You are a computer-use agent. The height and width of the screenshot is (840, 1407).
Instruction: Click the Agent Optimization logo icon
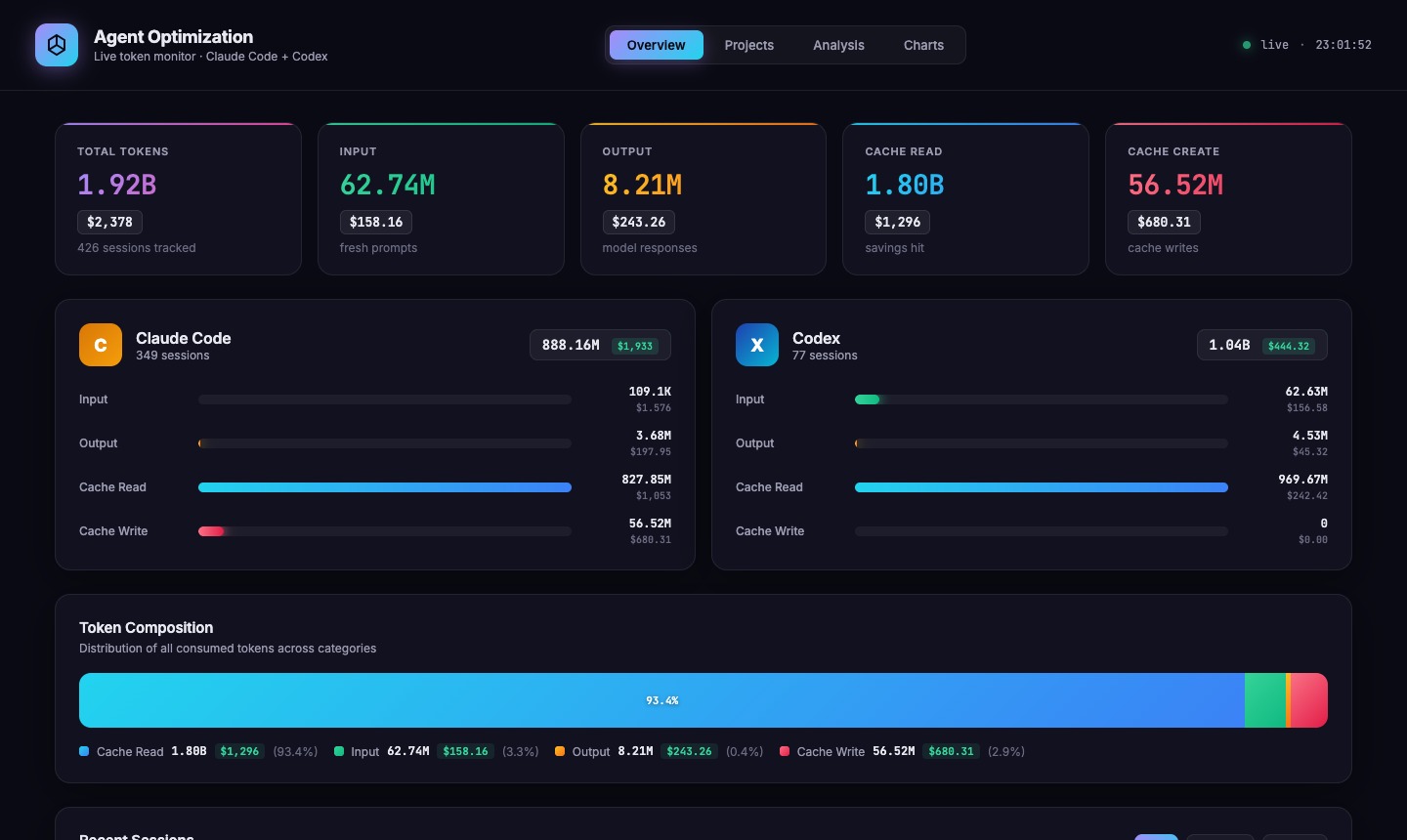point(57,45)
